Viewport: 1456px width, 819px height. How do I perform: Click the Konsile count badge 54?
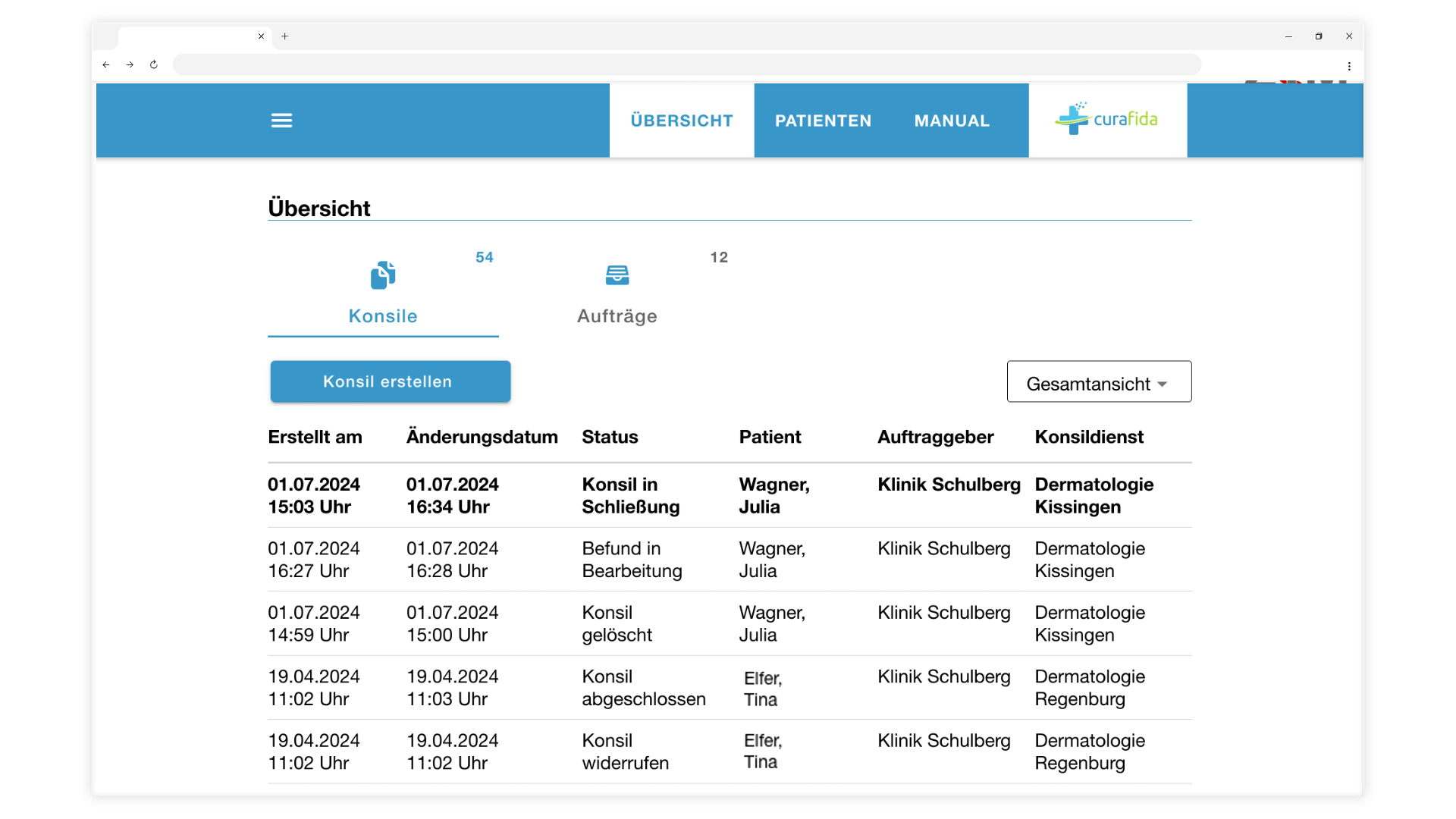click(485, 257)
